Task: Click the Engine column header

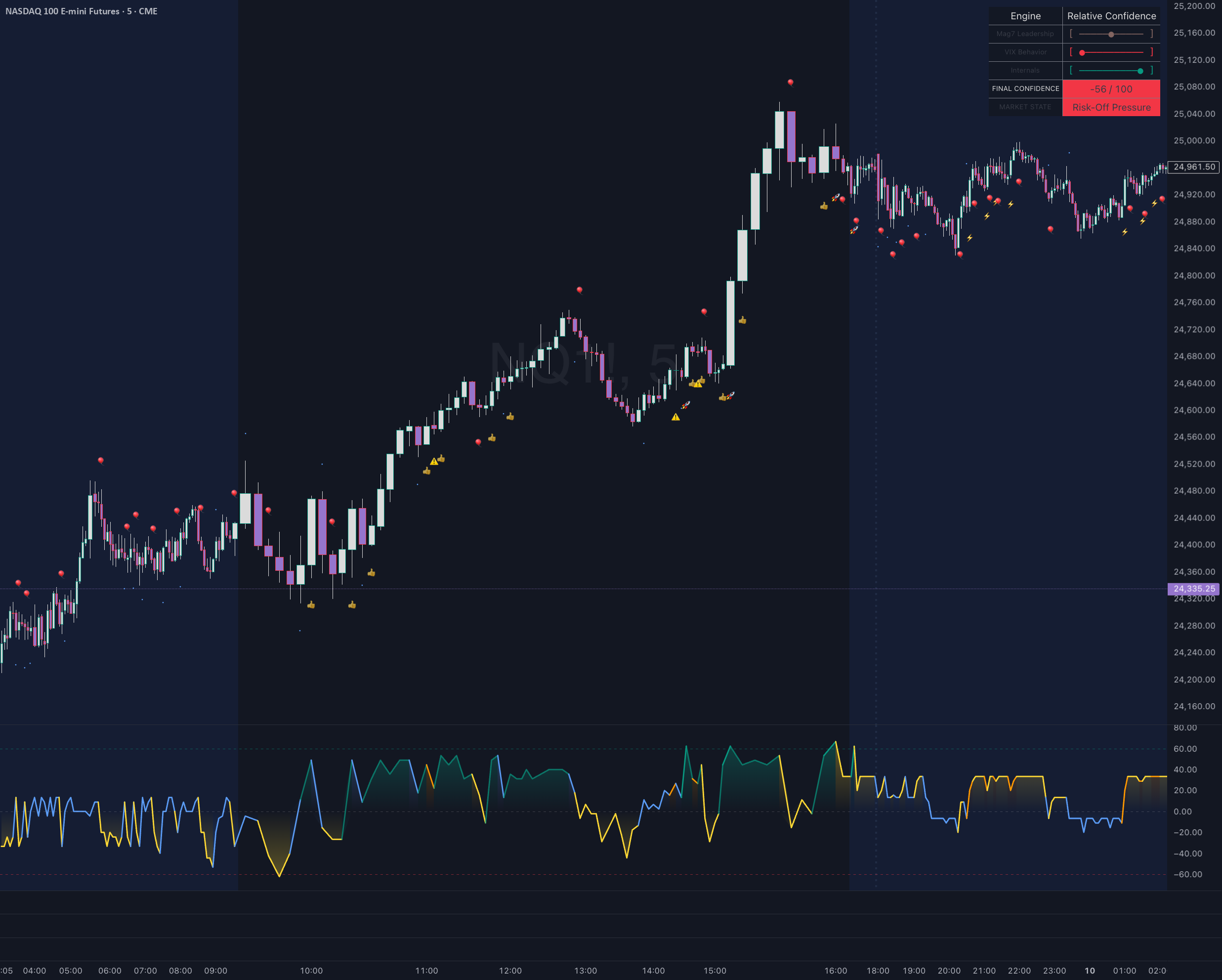Action: [1025, 16]
